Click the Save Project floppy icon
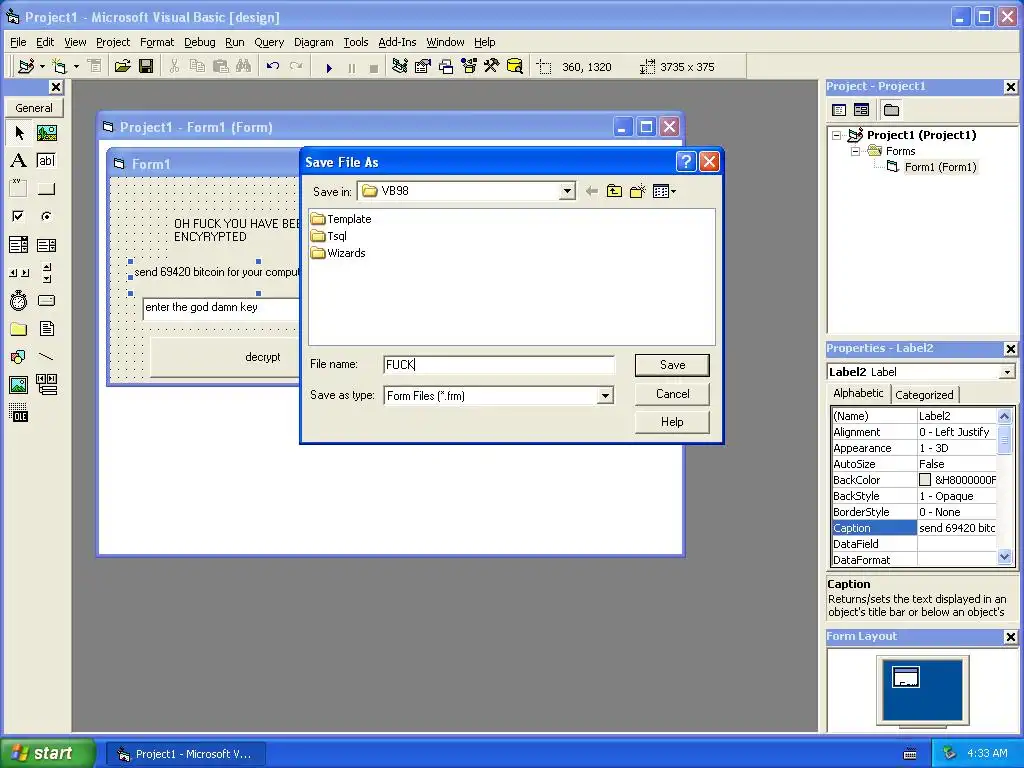Viewport: 1024px width, 768px height. click(146, 66)
